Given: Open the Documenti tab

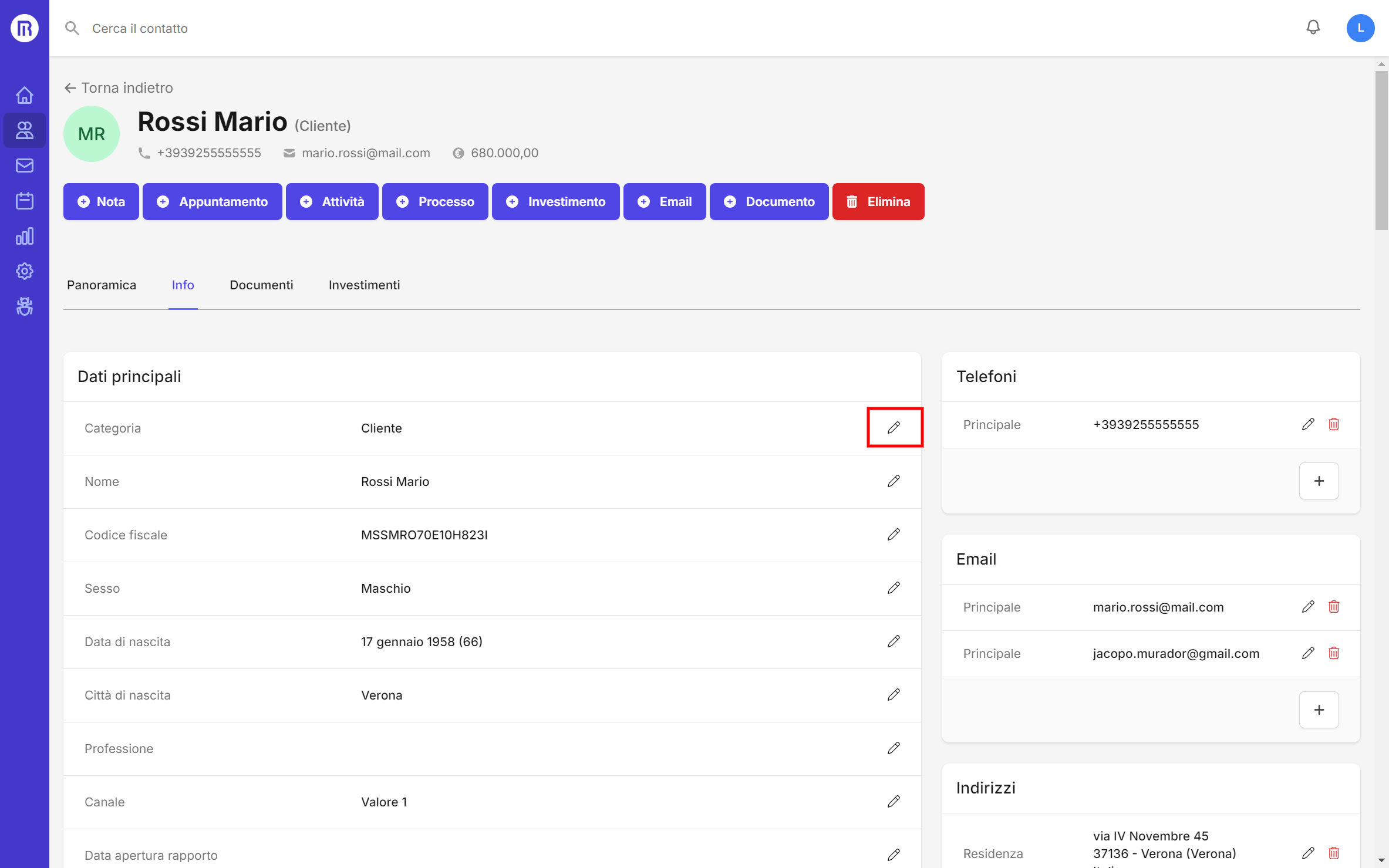Looking at the screenshot, I should [261, 285].
